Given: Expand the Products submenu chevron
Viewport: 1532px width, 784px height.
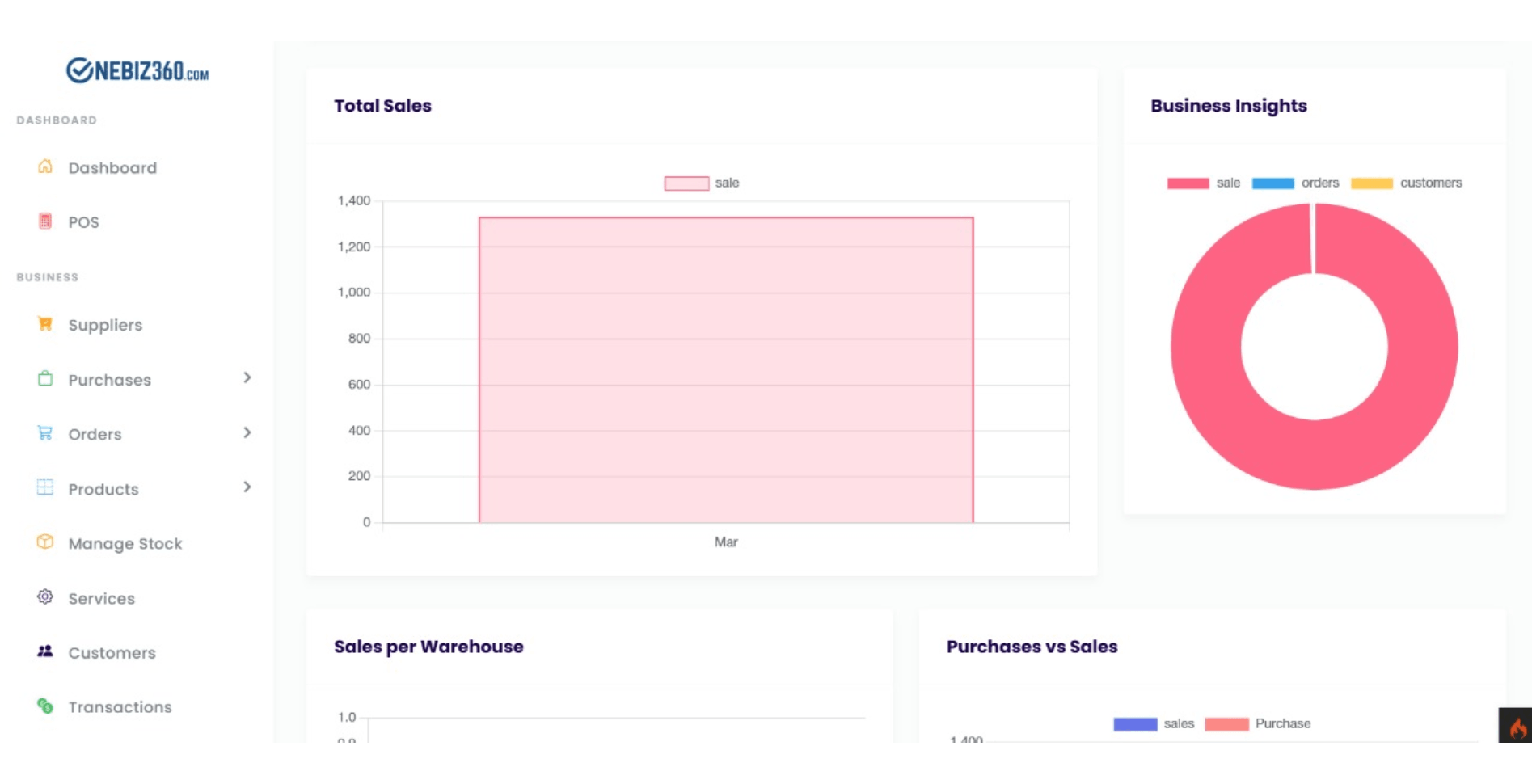Looking at the screenshot, I should (247, 487).
